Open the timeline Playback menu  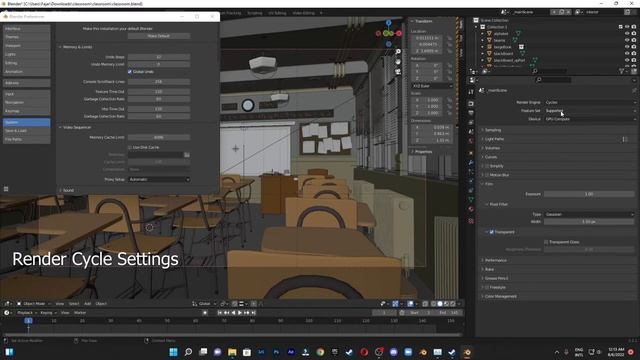coord(27,313)
